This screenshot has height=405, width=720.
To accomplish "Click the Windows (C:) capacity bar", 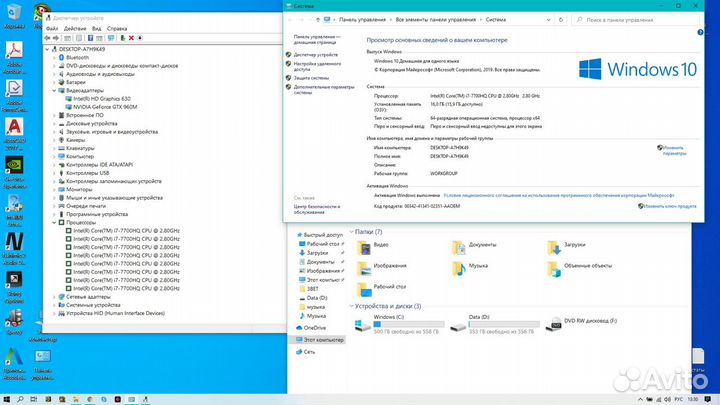I will click(x=409, y=324).
